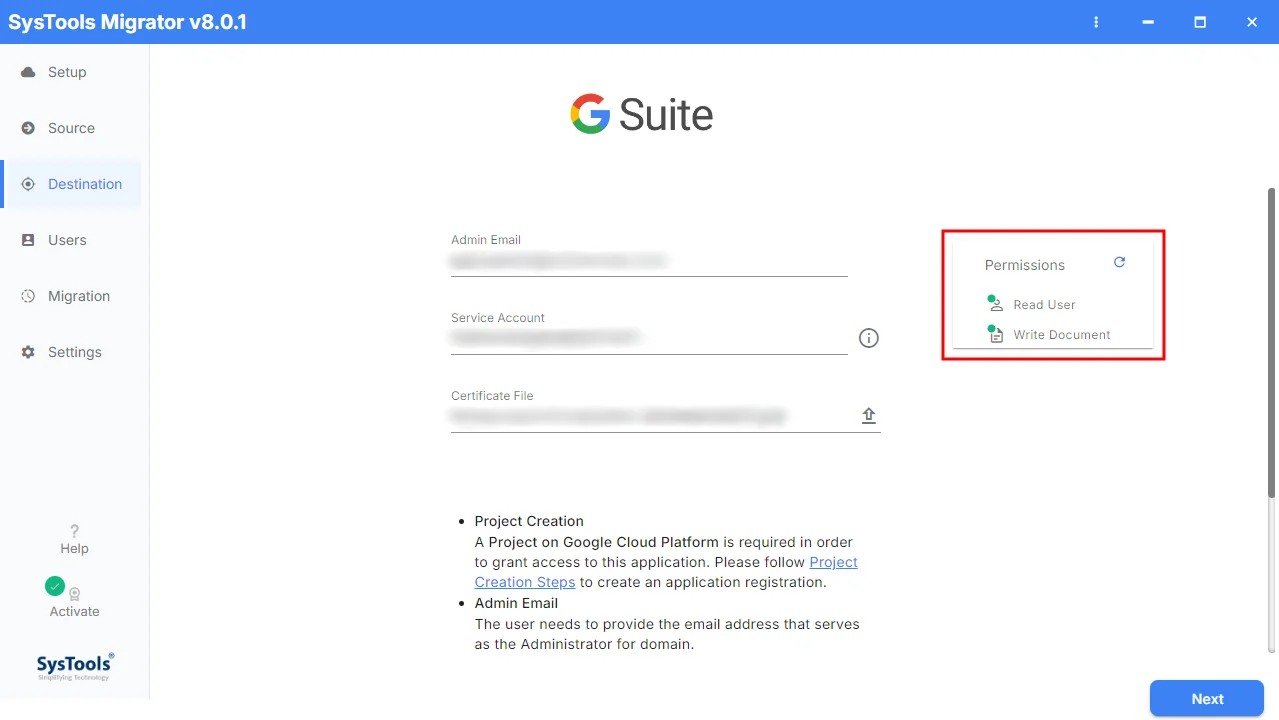1279x720 pixels.
Task: Click the Help label in sidebar
Action: pyautogui.click(x=74, y=548)
